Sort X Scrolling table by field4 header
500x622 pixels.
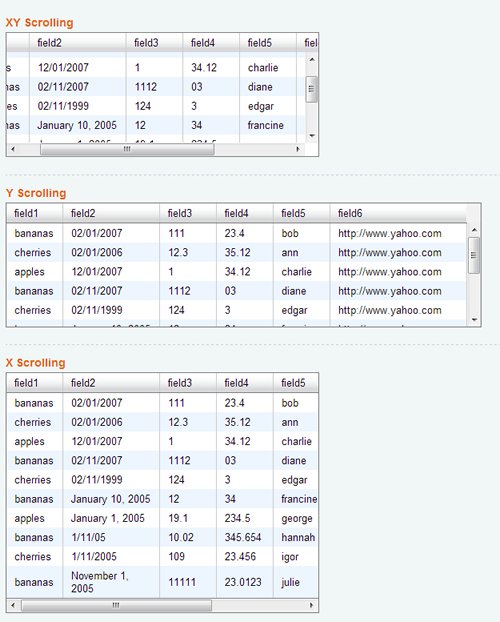[x=245, y=383]
